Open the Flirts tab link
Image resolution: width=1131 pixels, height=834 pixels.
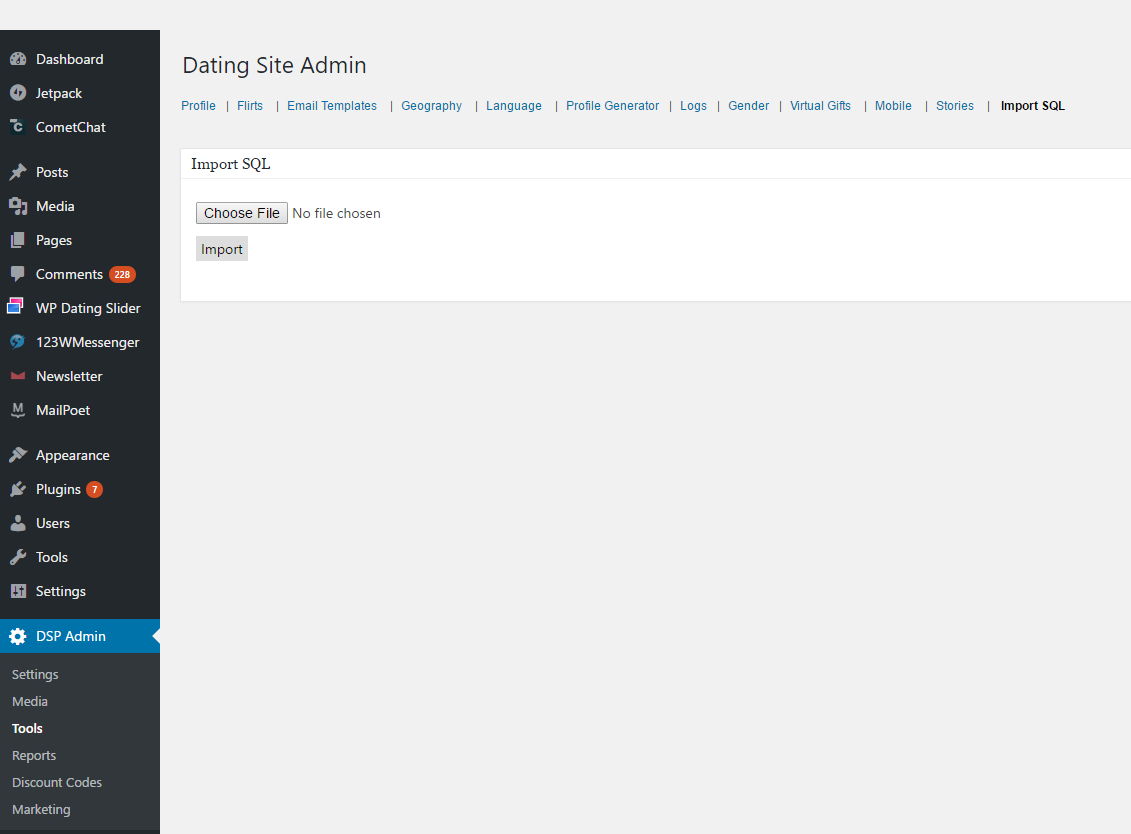click(250, 105)
